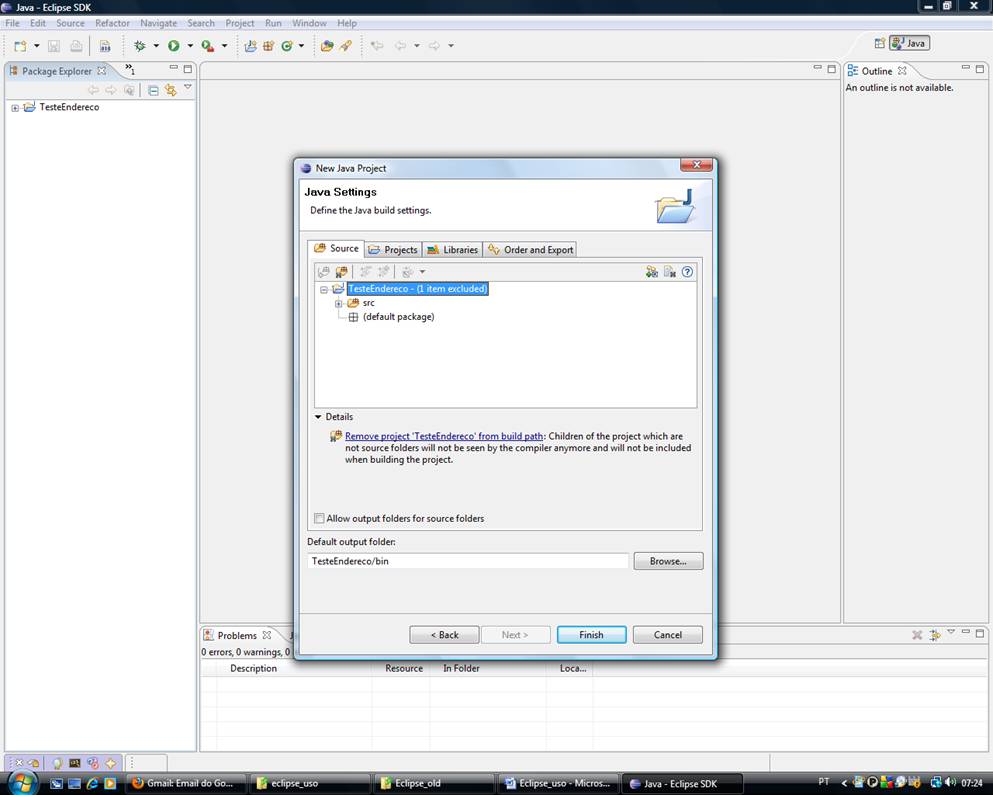993x795 pixels.
Task: Toggle Link with Editor in Package Explorer
Action: coord(170,90)
